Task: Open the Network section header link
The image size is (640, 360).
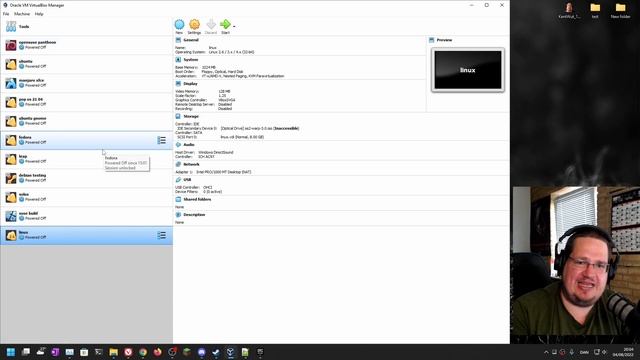Action: pos(191,164)
